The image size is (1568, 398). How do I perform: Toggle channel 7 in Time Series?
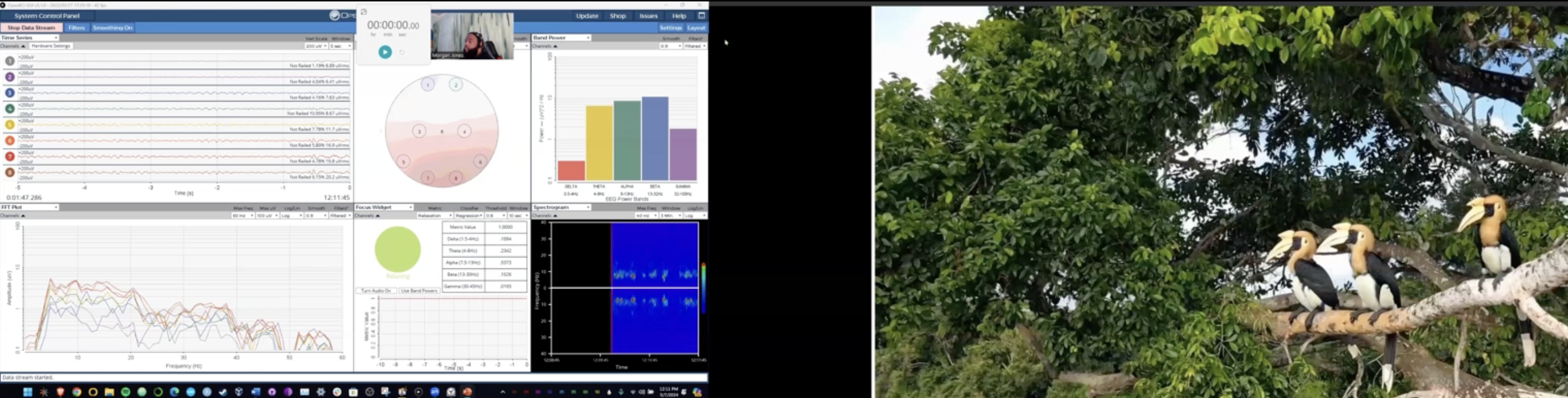tap(10, 157)
